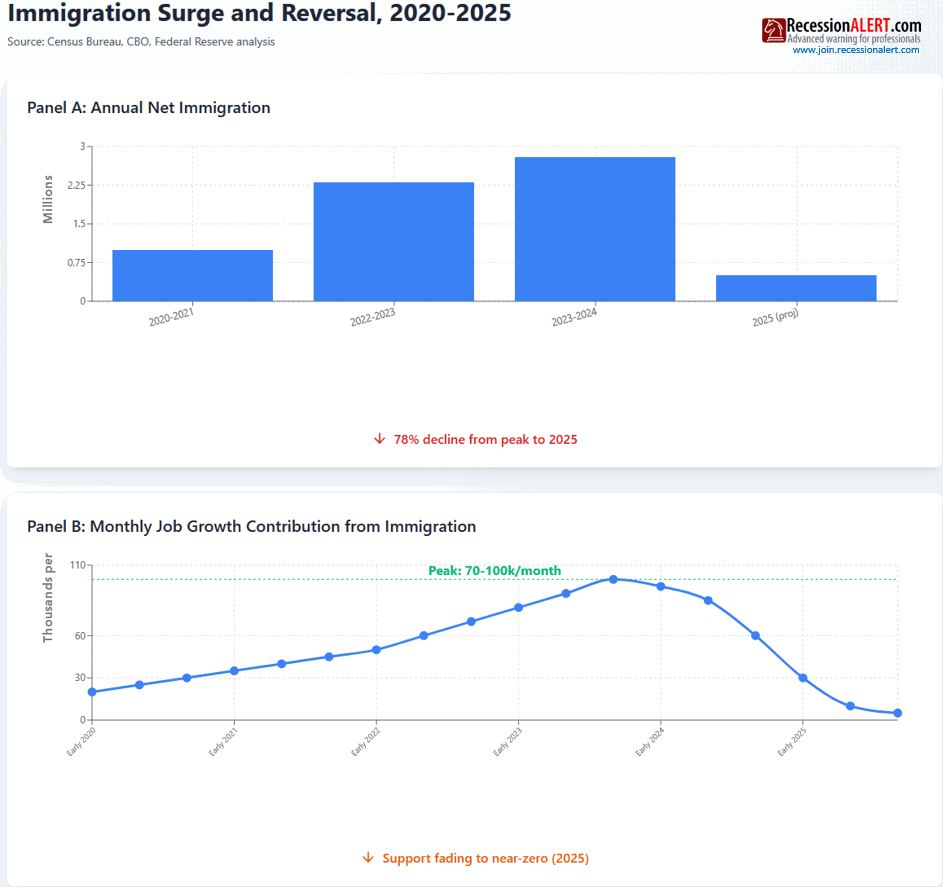Select the 2022-2023 immigration bar
This screenshot has height=887, width=943.
[x=393, y=242]
